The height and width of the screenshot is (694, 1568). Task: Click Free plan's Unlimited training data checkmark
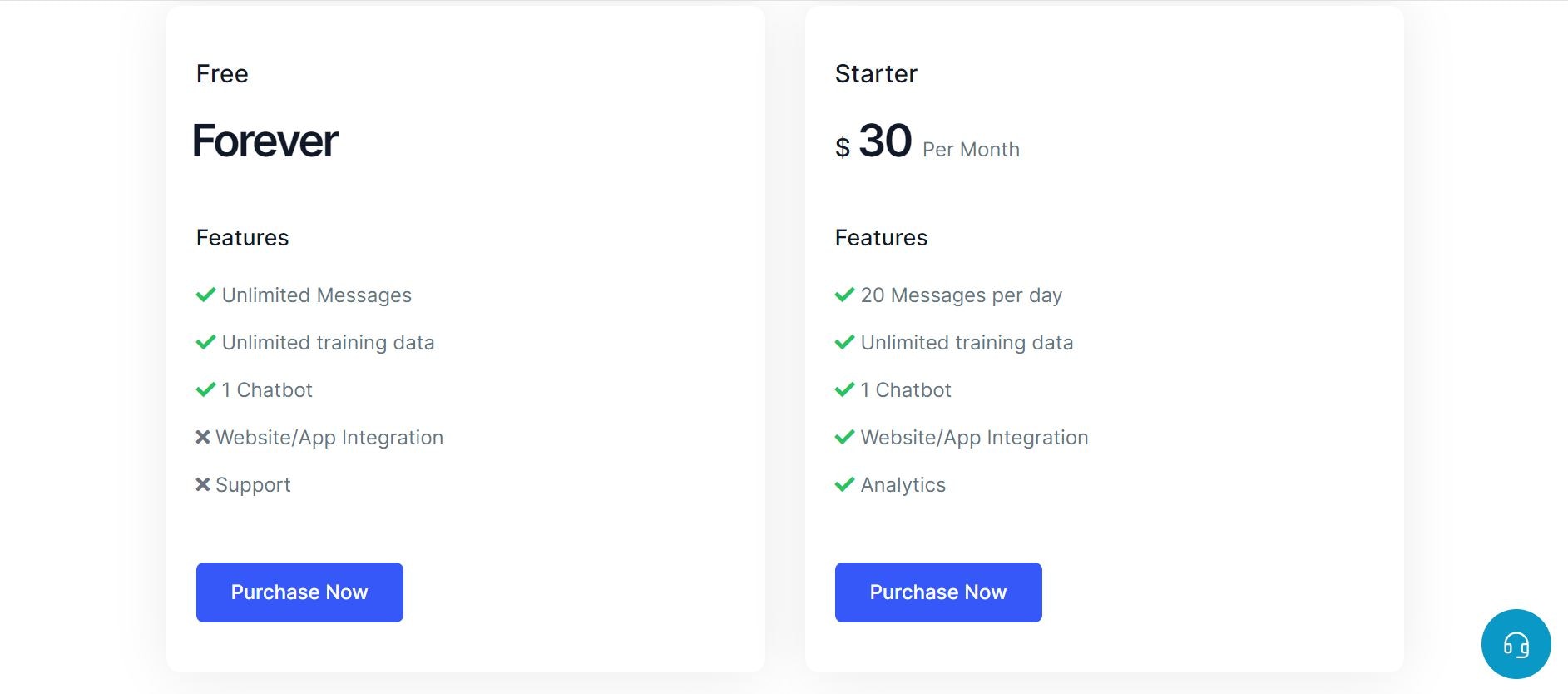205,342
